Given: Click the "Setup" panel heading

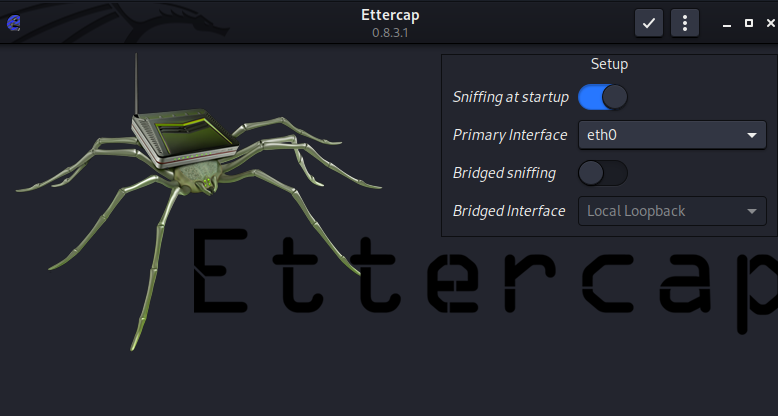Looking at the screenshot, I should 609,64.
